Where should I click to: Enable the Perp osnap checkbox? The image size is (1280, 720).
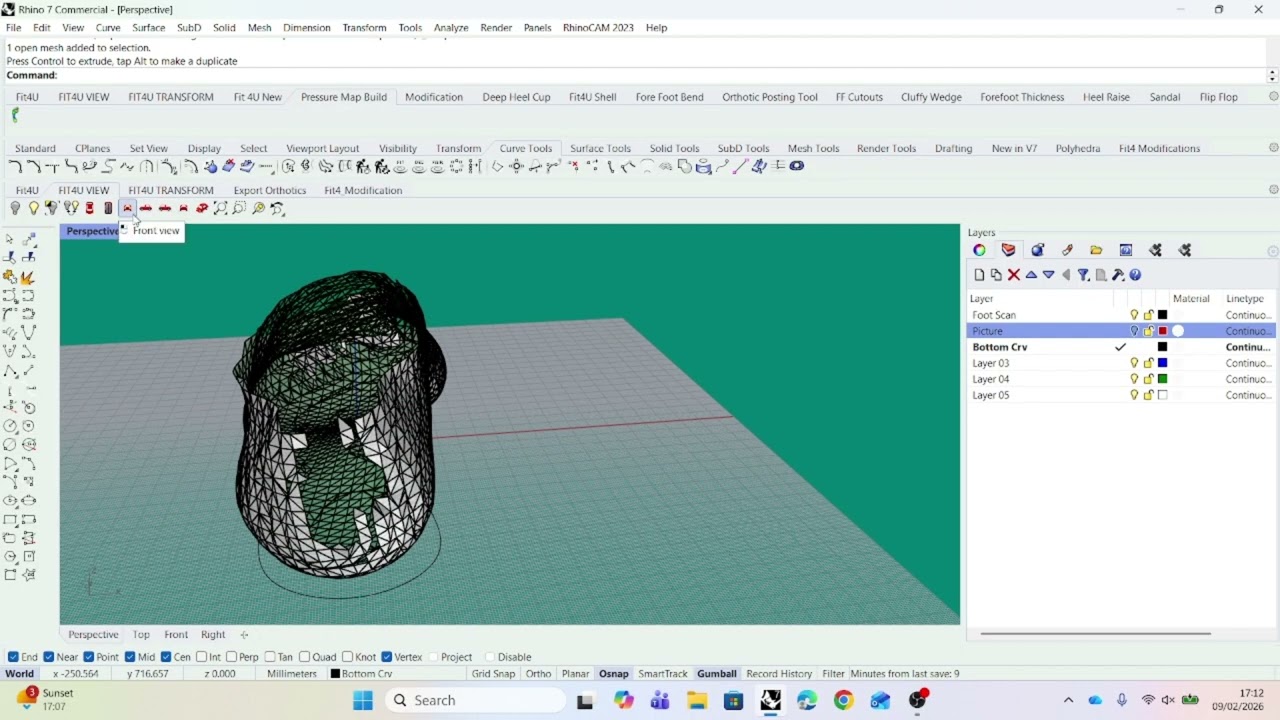231,657
